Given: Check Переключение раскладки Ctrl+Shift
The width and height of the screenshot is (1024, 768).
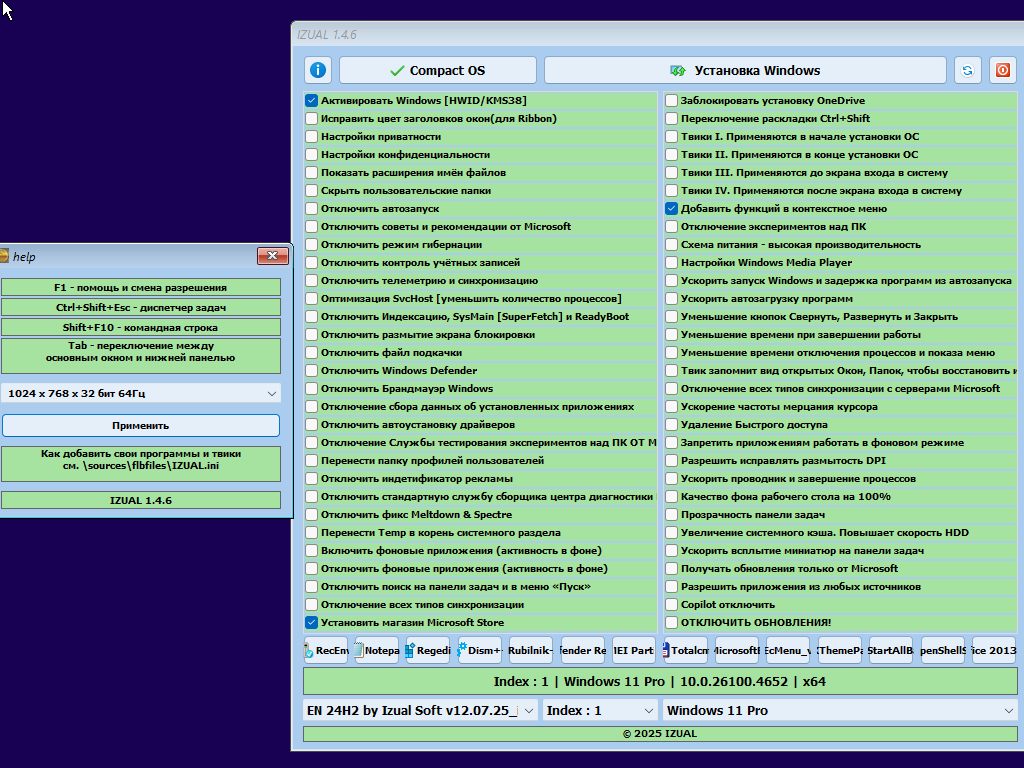Looking at the screenshot, I should 671,118.
